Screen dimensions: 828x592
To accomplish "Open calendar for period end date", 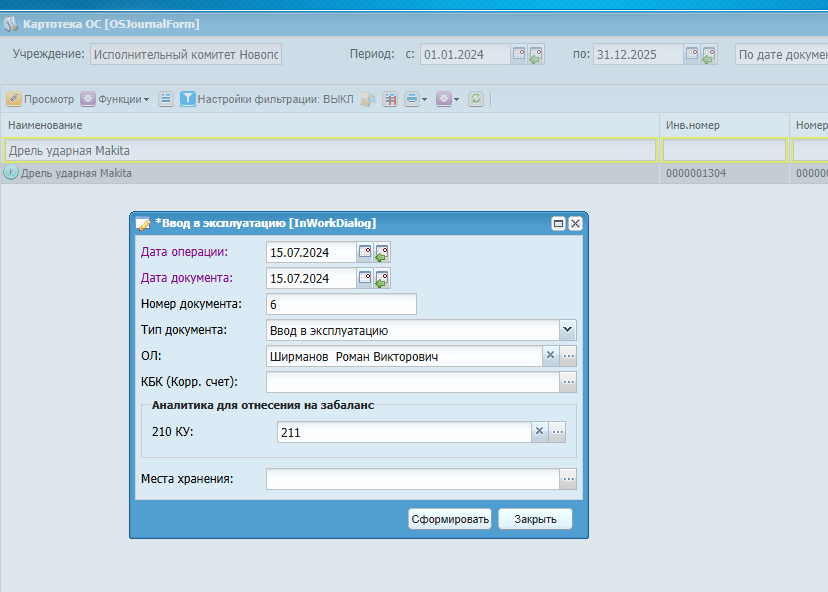I will (692, 54).
